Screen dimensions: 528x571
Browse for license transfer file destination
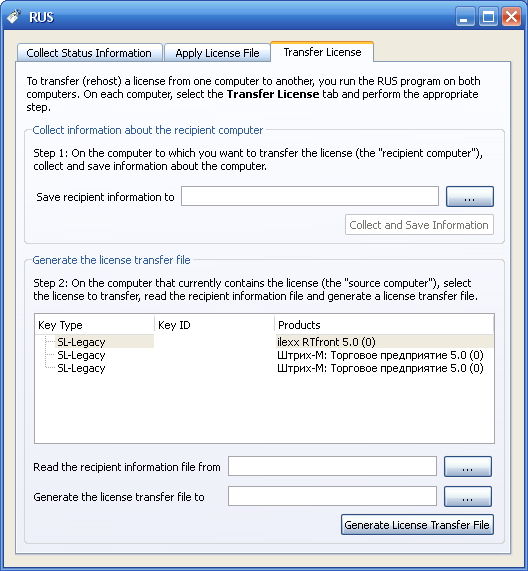[x=468, y=496]
